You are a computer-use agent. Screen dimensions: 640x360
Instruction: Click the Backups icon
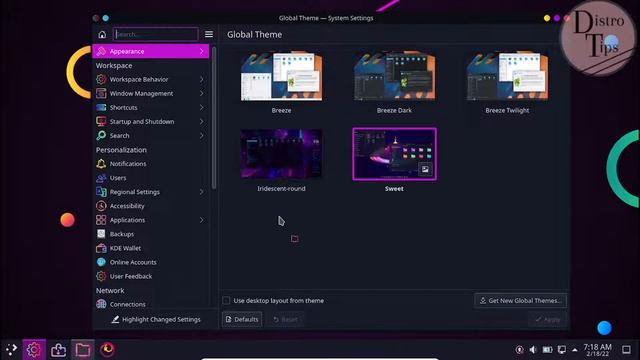point(101,234)
